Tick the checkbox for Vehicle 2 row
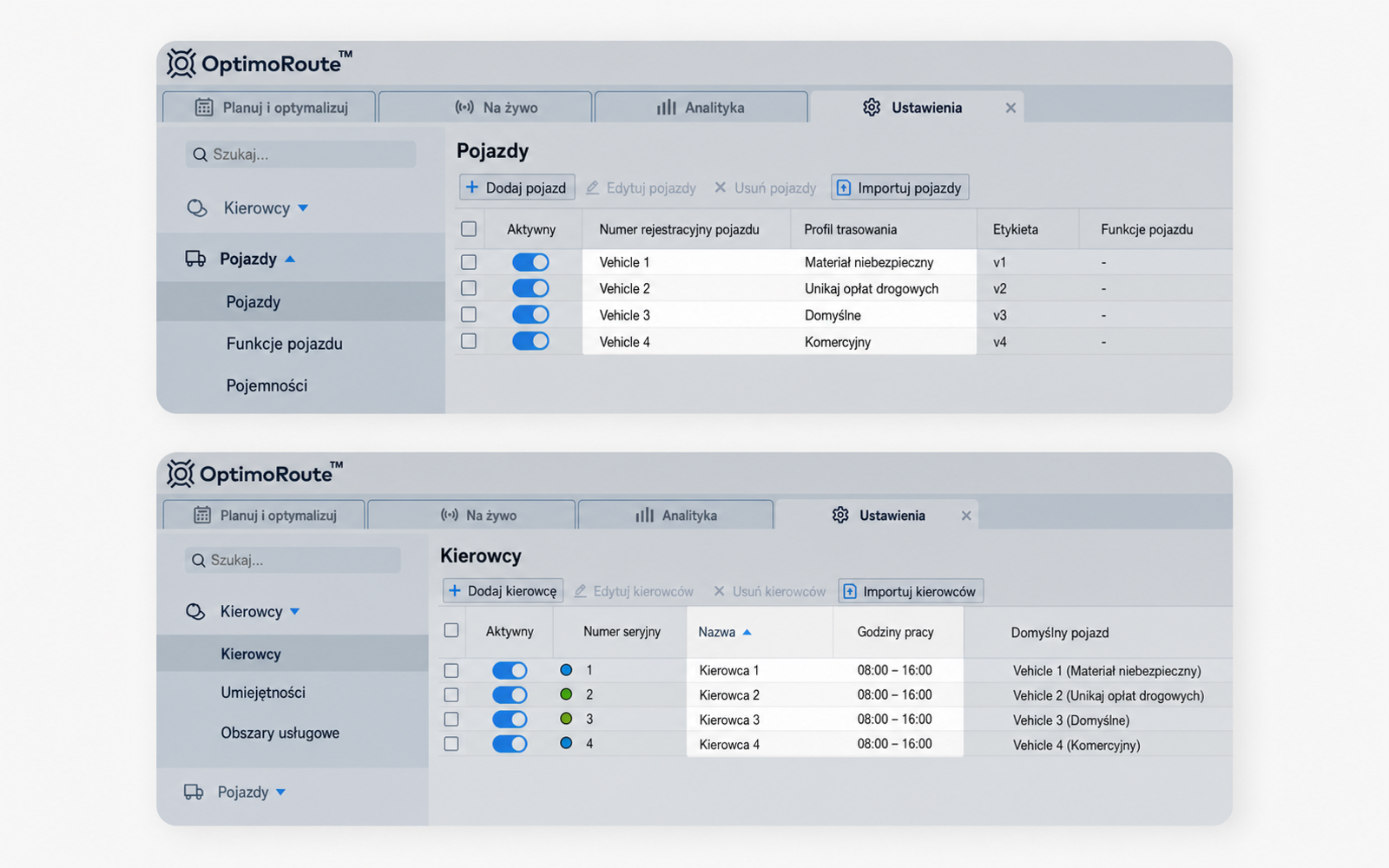 469,288
